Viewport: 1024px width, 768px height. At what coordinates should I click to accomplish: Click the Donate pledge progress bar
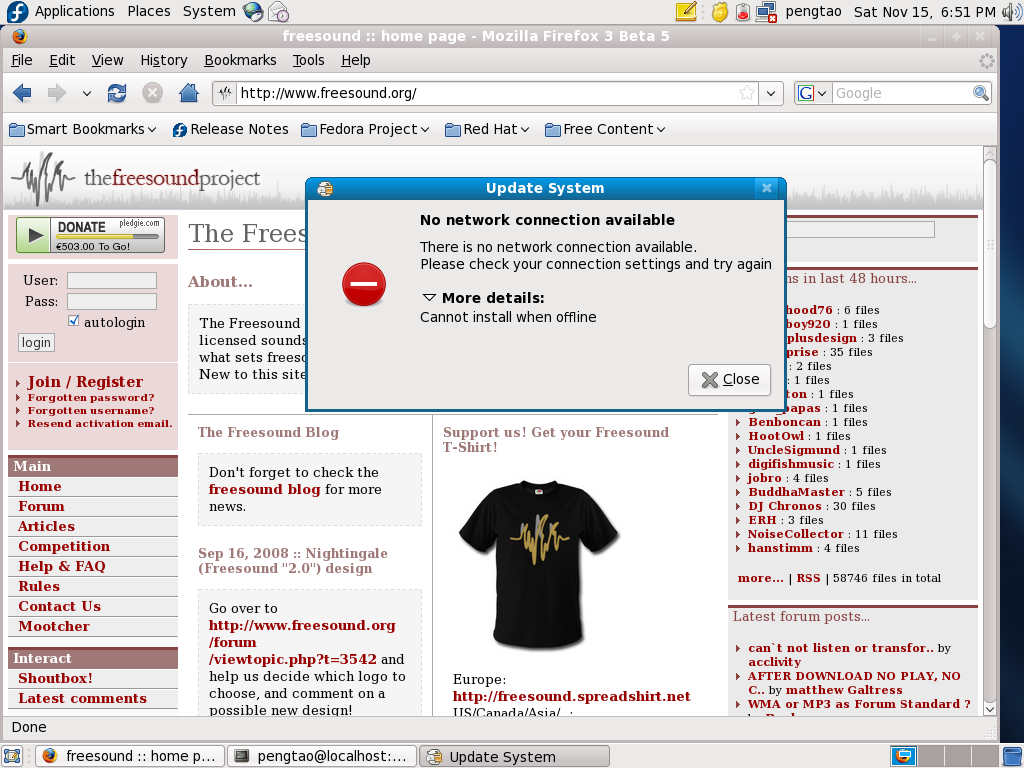[x=107, y=237]
